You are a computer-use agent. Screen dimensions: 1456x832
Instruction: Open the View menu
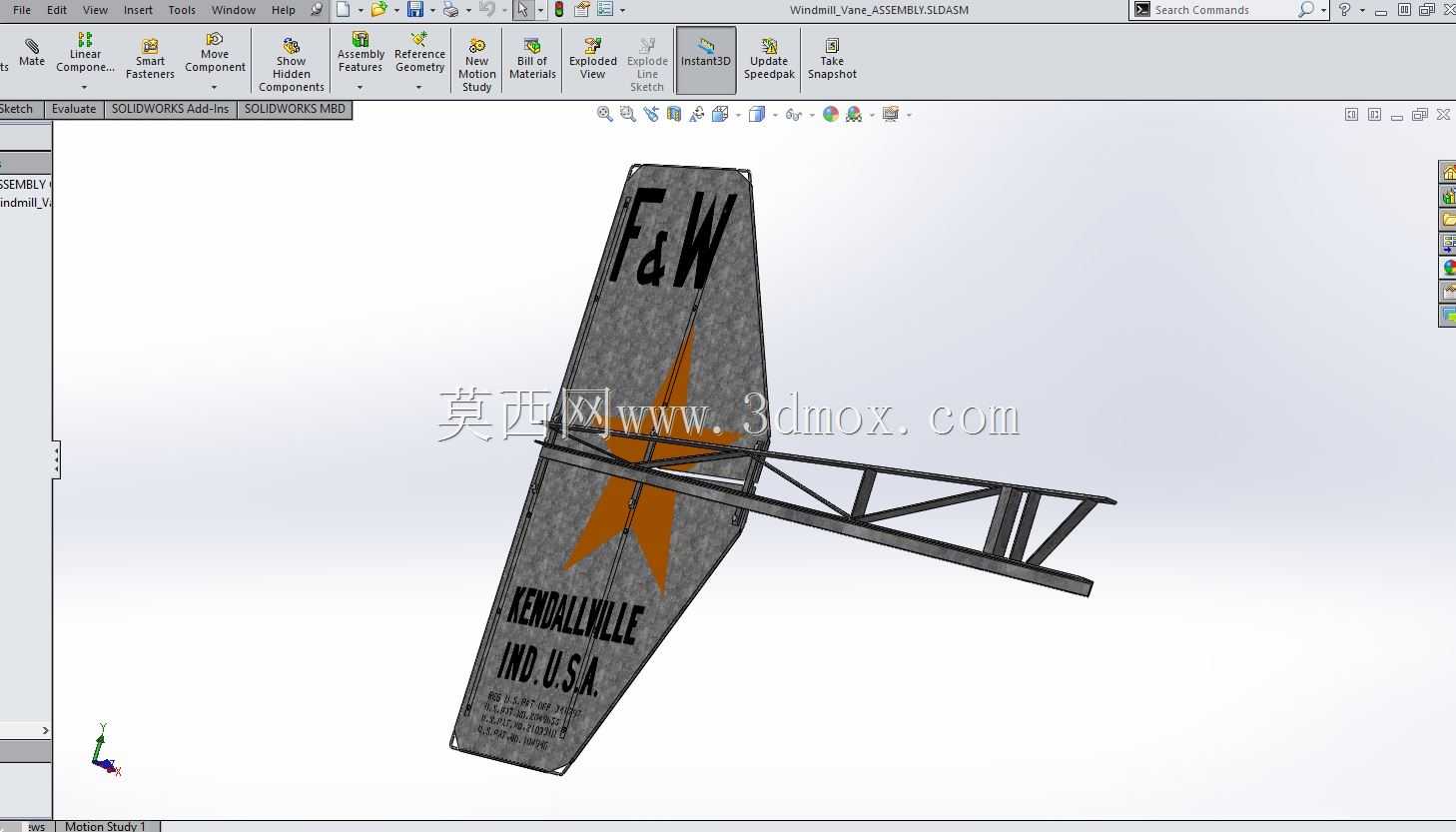(x=95, y=10)
